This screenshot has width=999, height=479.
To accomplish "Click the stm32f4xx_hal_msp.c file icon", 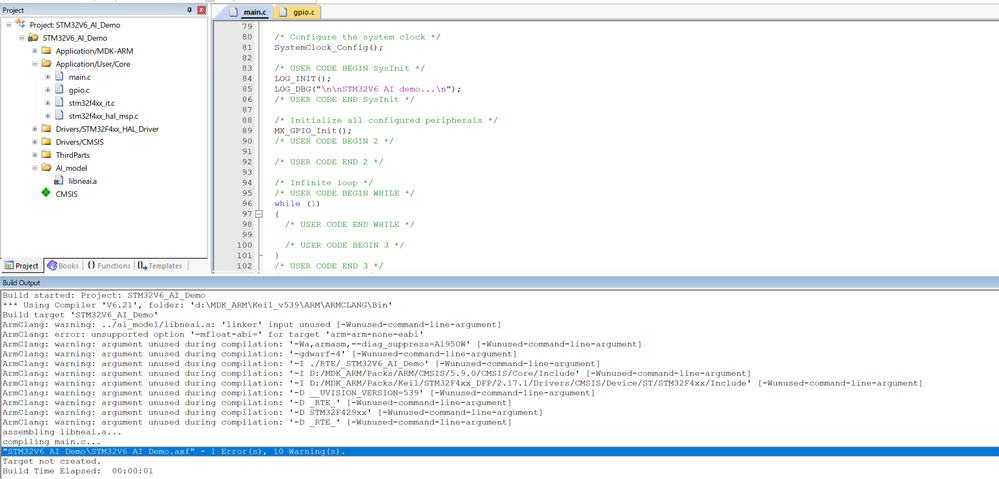I will tap(59, 116).
